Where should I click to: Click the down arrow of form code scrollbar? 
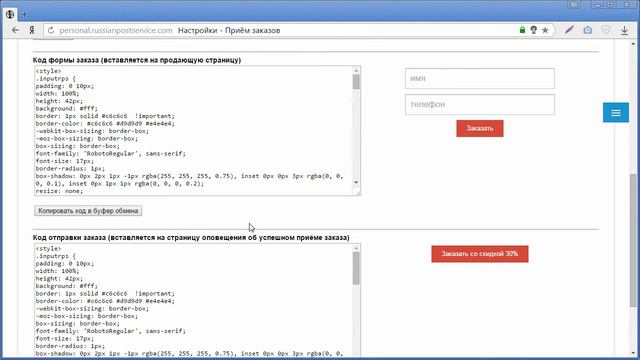click(356, 182)
